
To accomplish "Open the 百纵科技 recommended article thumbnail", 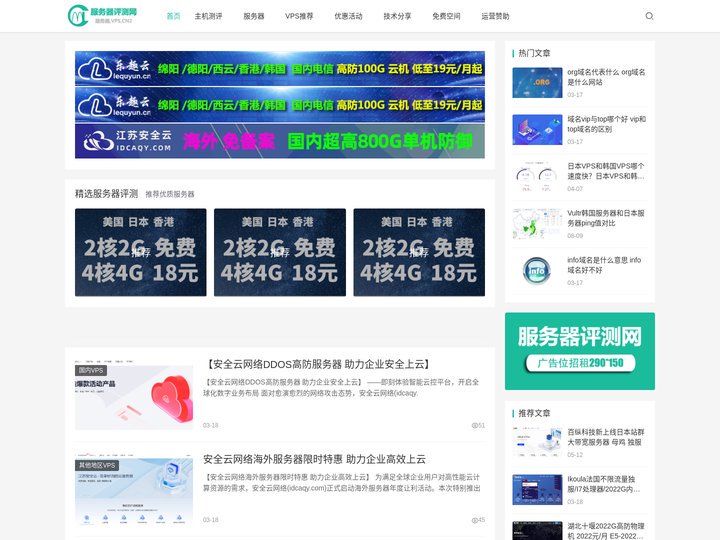I will 537,443.
